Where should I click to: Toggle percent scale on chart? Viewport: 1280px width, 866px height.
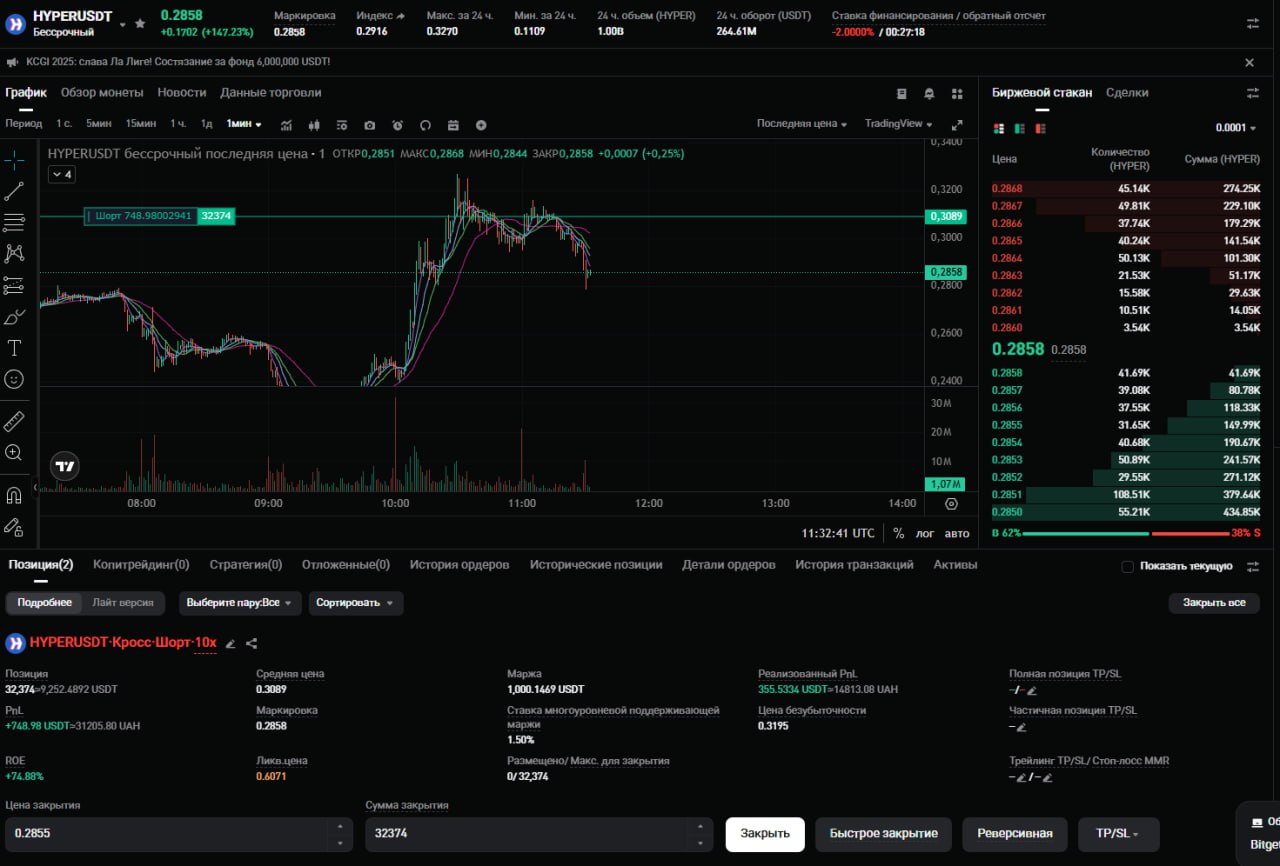[x=898, y=533]
